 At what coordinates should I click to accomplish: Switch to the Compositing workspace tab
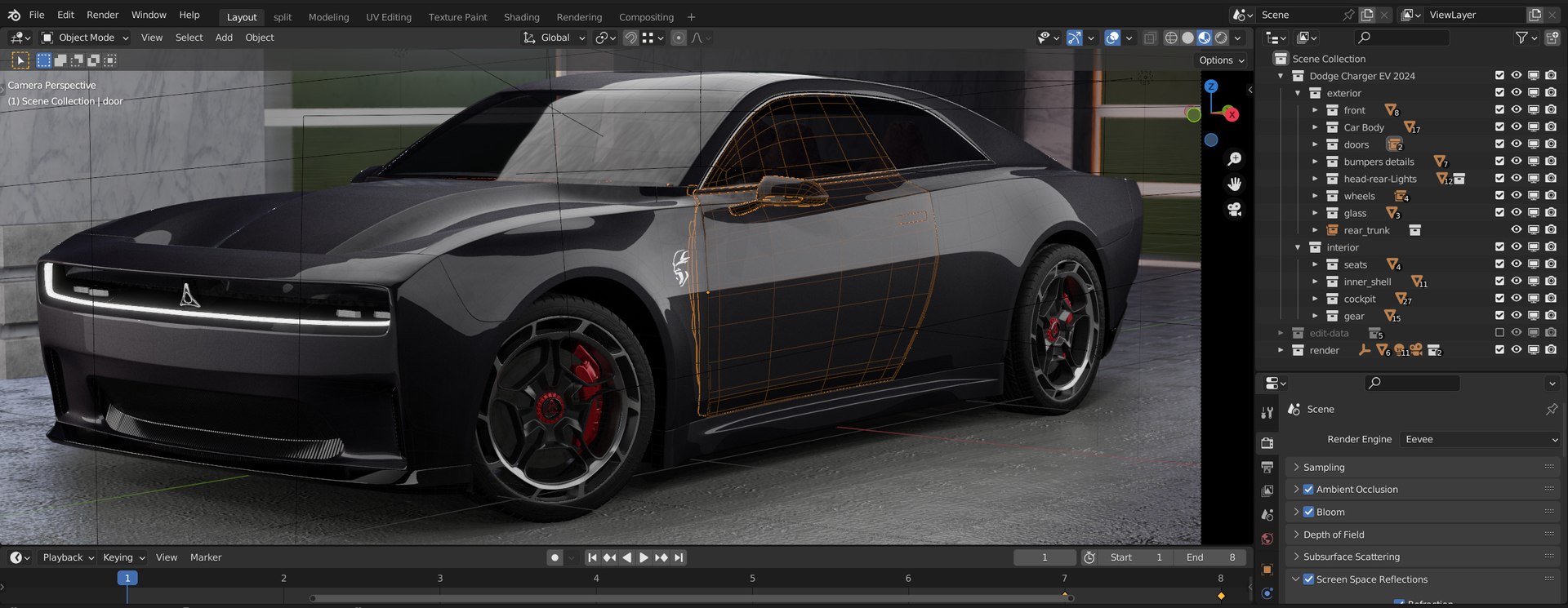[x=646, y=17]
